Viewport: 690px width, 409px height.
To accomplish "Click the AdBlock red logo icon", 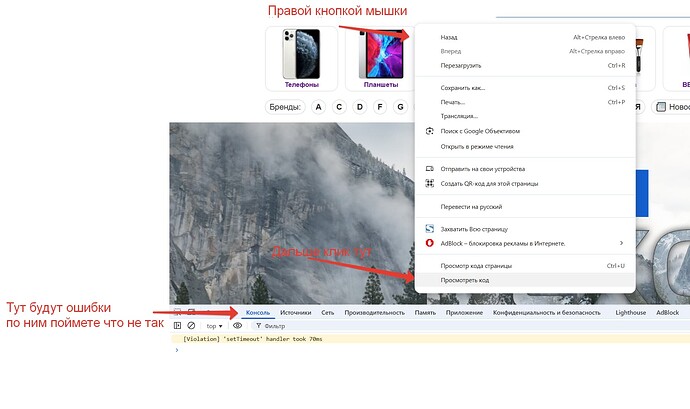I will 429,243.
